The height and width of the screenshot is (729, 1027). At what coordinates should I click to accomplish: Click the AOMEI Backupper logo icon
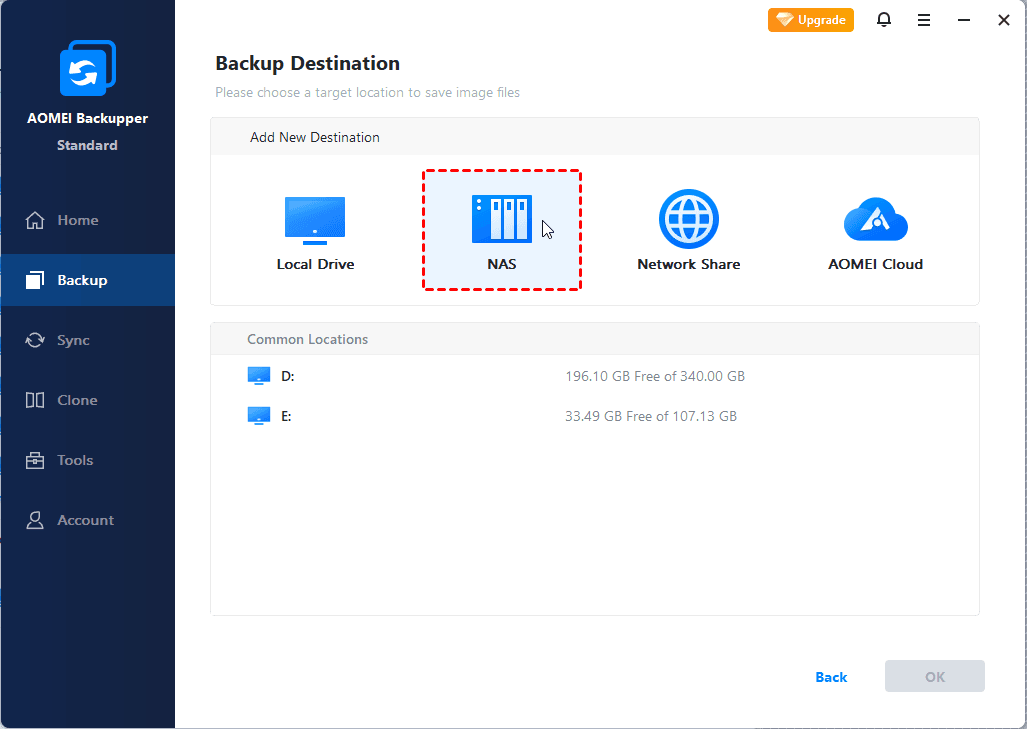coord(87,70)
